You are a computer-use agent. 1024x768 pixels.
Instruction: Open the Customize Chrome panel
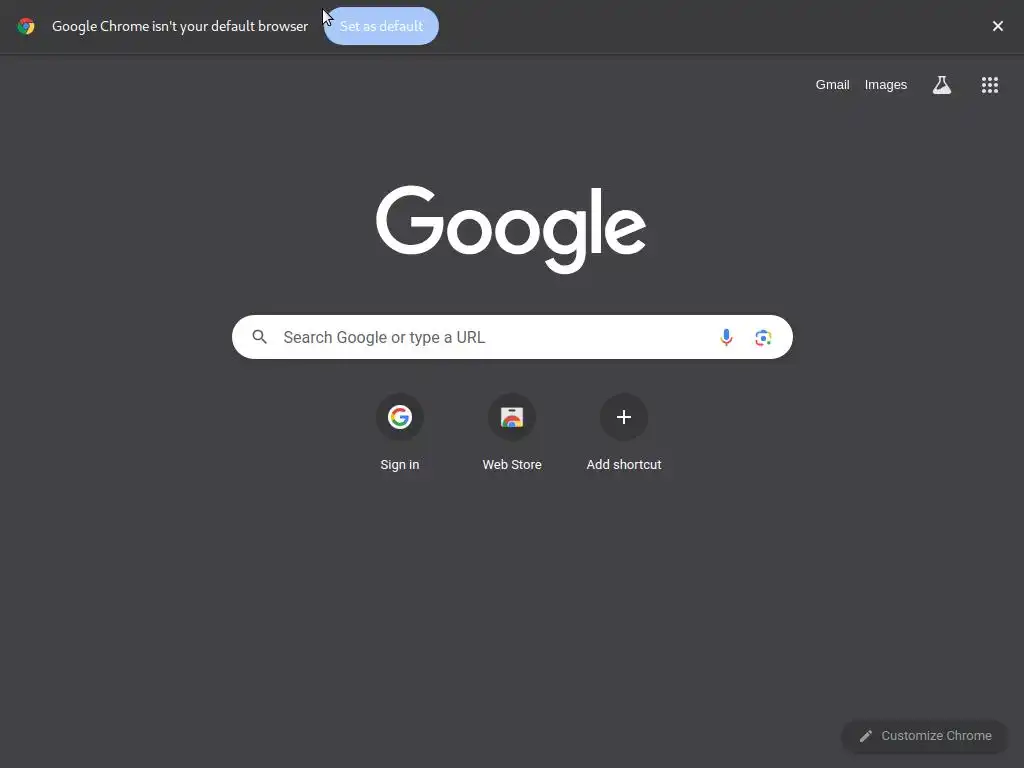[925, 736]
